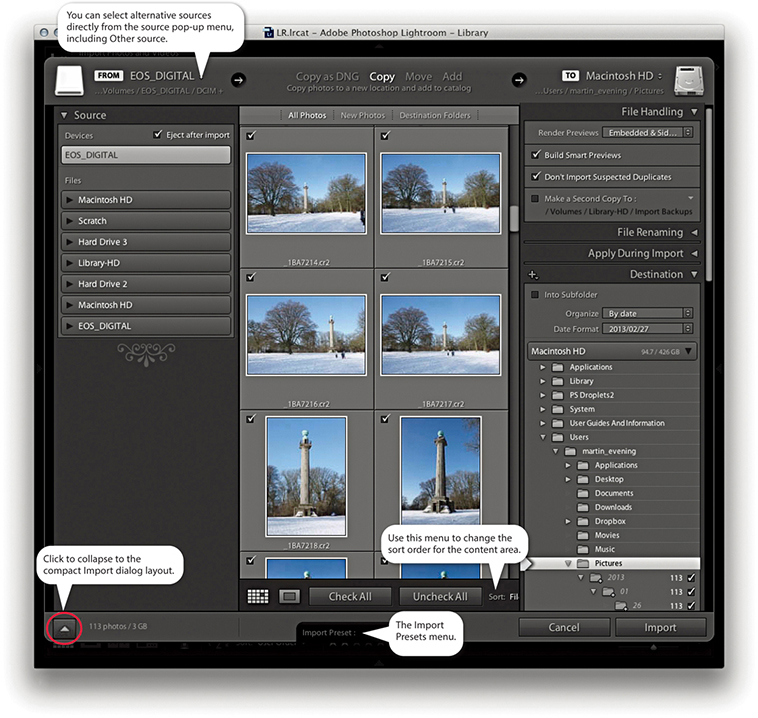This screenshot has height=718, width=758.
Task: Click the Movies folder icon
Action: tap(583, 535)
